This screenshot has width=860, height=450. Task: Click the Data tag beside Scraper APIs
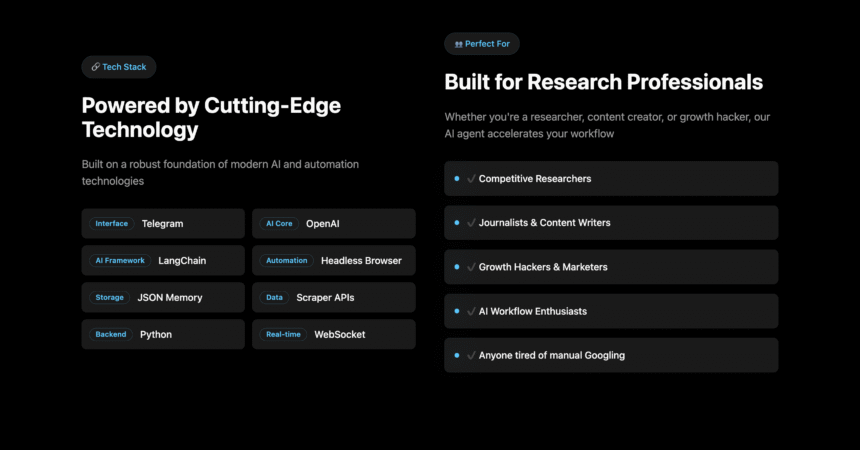pos(274,297)
